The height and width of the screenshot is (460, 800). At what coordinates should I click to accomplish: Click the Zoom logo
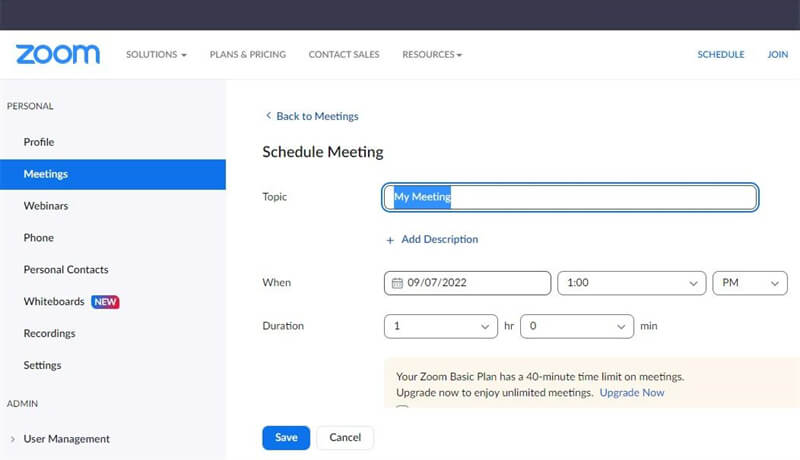[x=58, y=54]
